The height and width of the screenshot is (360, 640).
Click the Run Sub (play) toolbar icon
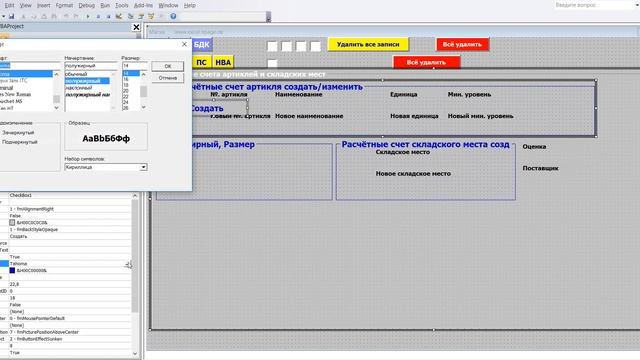88,16
